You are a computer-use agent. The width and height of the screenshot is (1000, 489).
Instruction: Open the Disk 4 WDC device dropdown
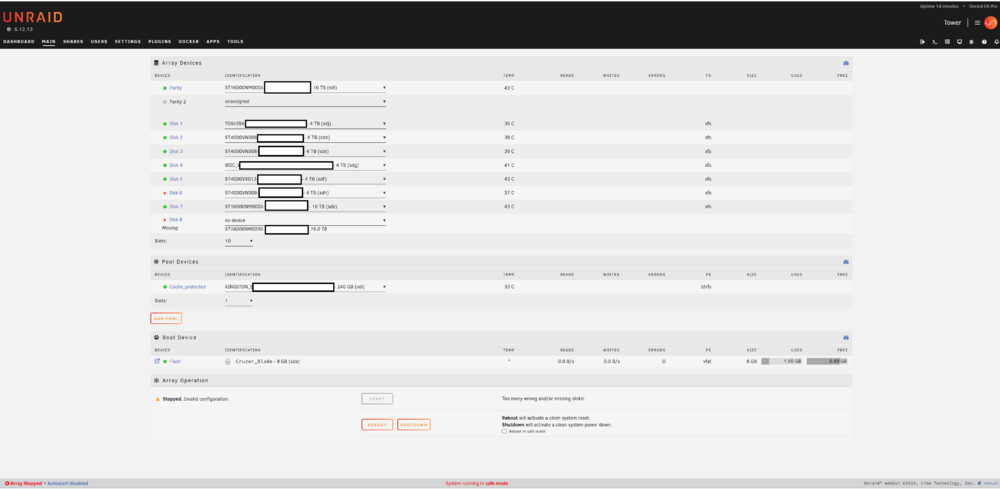point(305,165)
